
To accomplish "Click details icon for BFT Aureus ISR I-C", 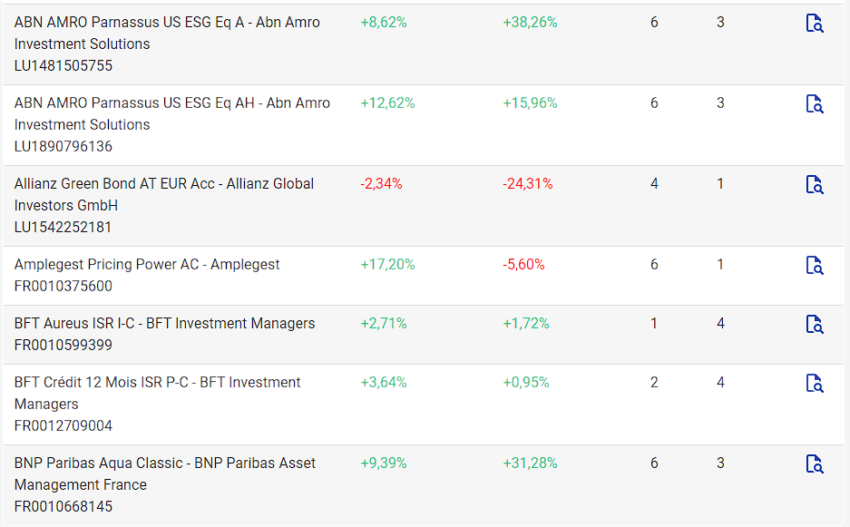I will [x=814, y=324].
